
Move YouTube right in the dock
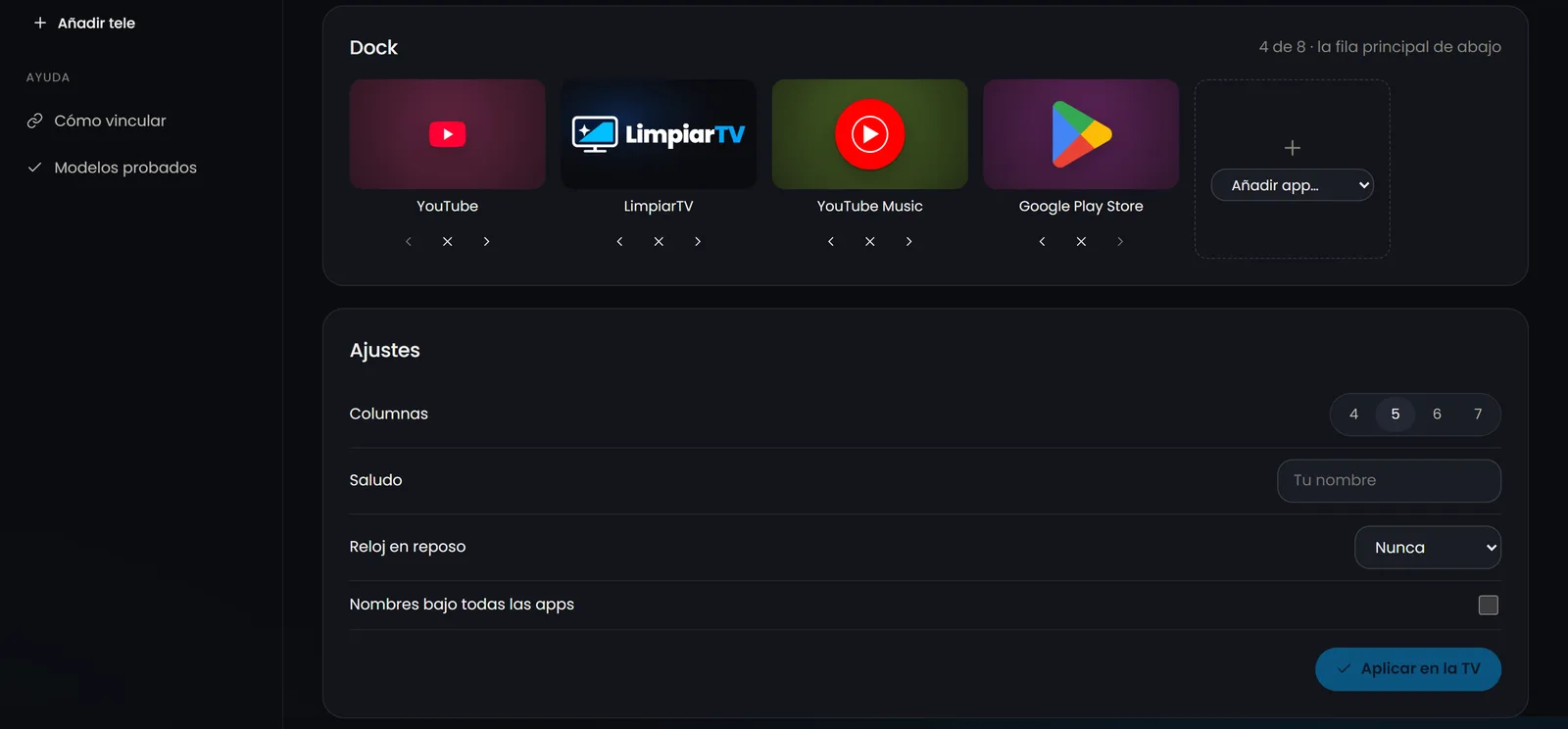pos(486,241)
